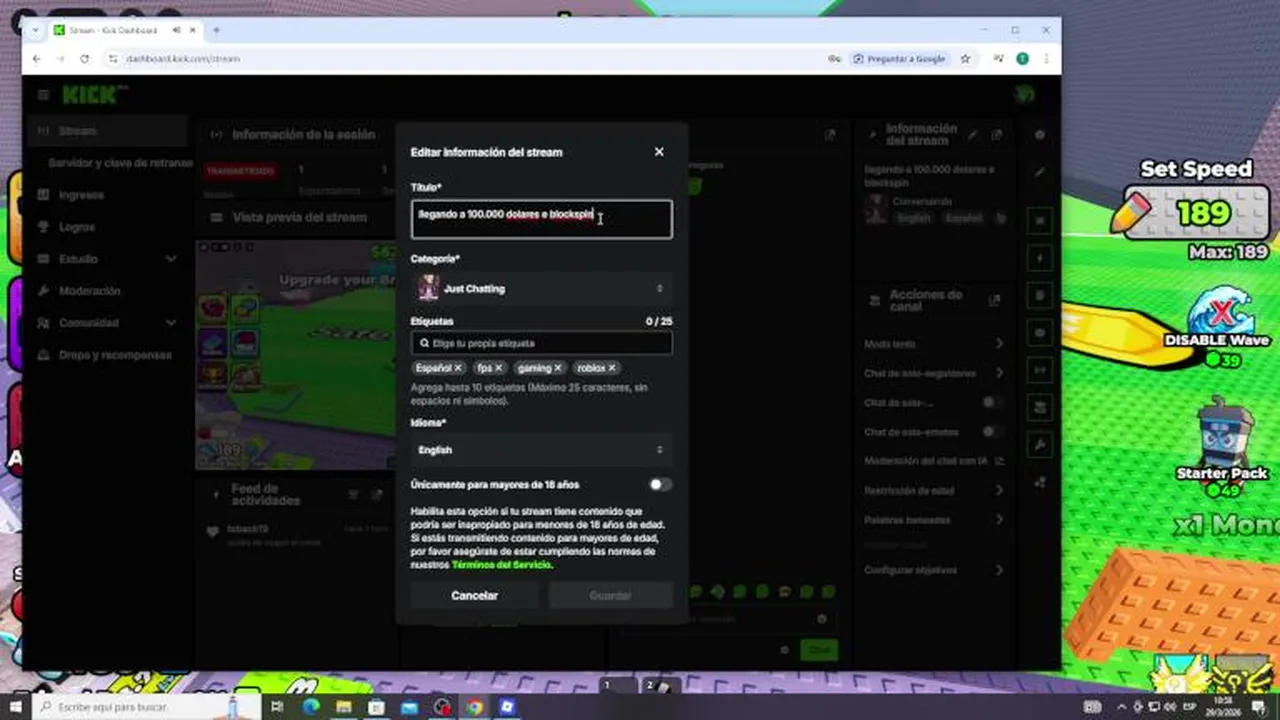Pop out the Información del stream panel
1280x720 pixels.
996,134
